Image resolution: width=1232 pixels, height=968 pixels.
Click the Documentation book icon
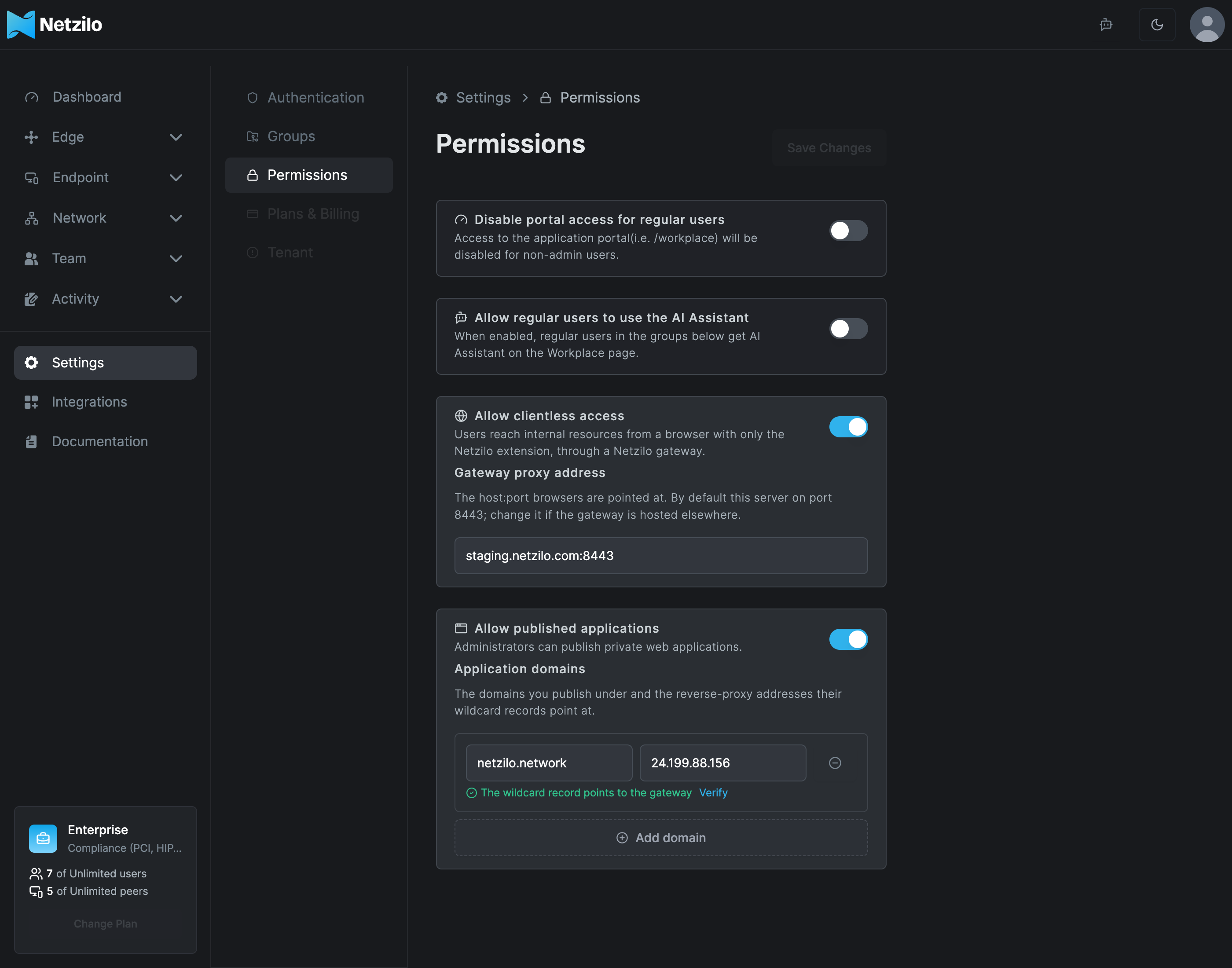(31, 441)
